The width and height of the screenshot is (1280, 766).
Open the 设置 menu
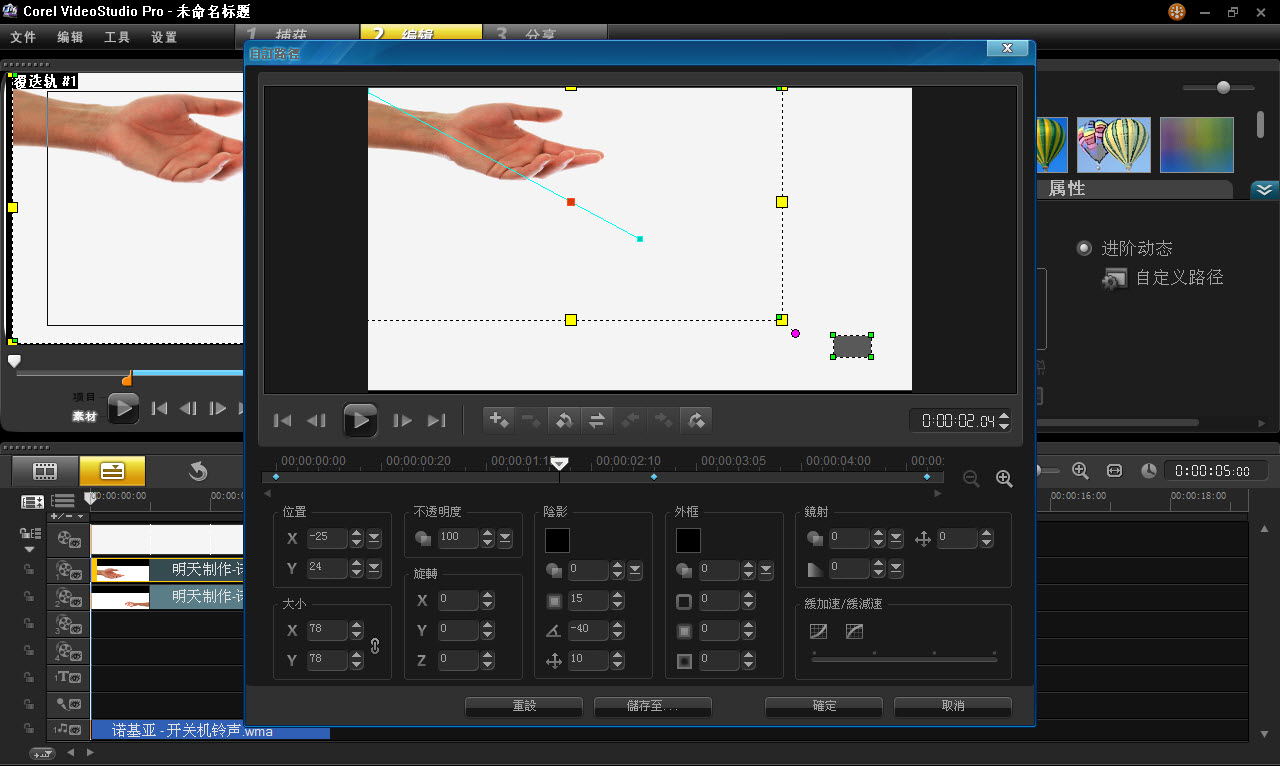pos(164,37)
